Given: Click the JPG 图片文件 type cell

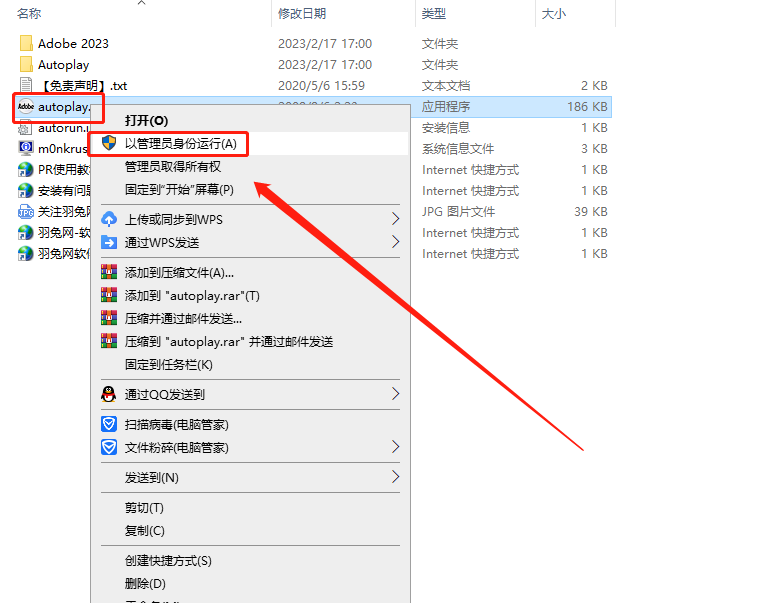Looking at the screenshot, I should tap(458, 212).
